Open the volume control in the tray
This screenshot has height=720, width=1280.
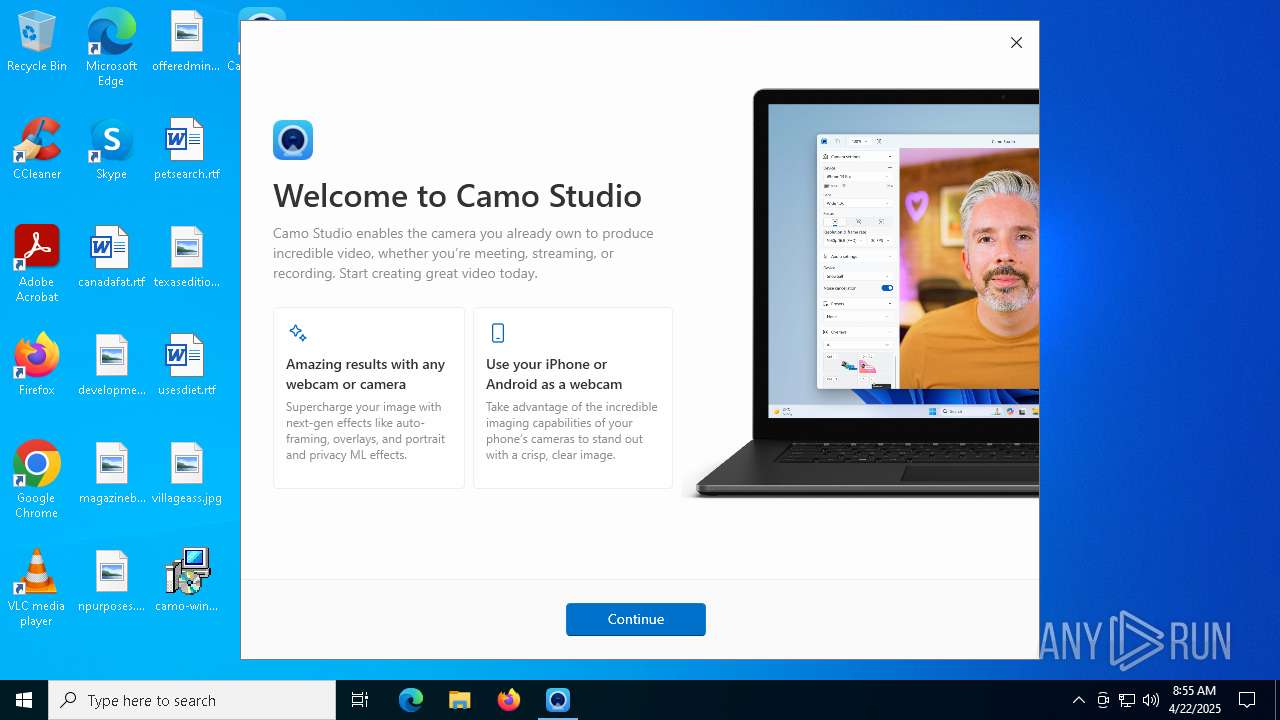tap(1151, 700)
